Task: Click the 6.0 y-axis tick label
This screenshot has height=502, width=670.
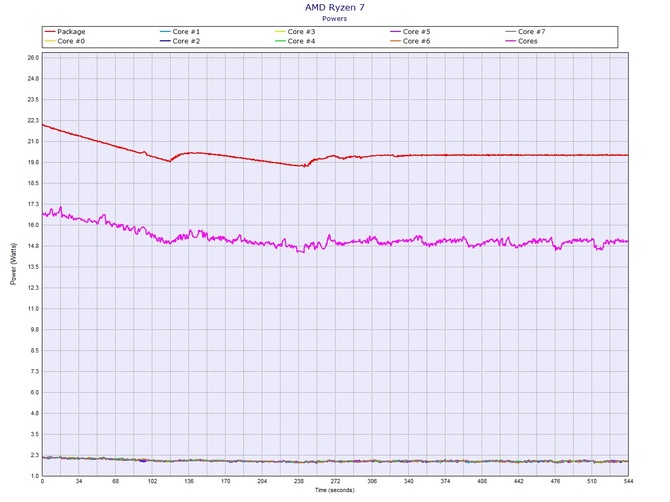Action: pyautogui.click(x=35, y=393)
